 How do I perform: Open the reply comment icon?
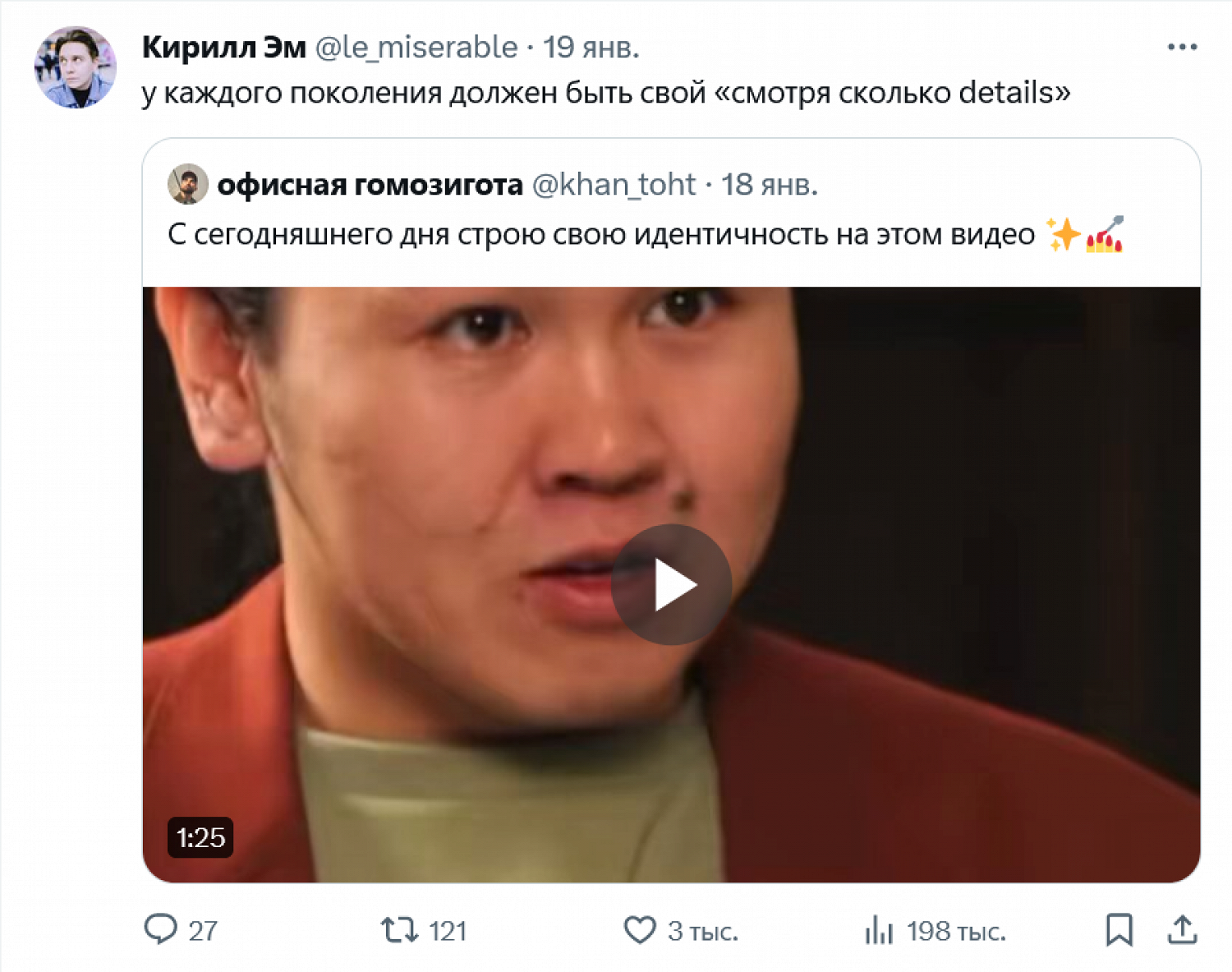(160, 930)
